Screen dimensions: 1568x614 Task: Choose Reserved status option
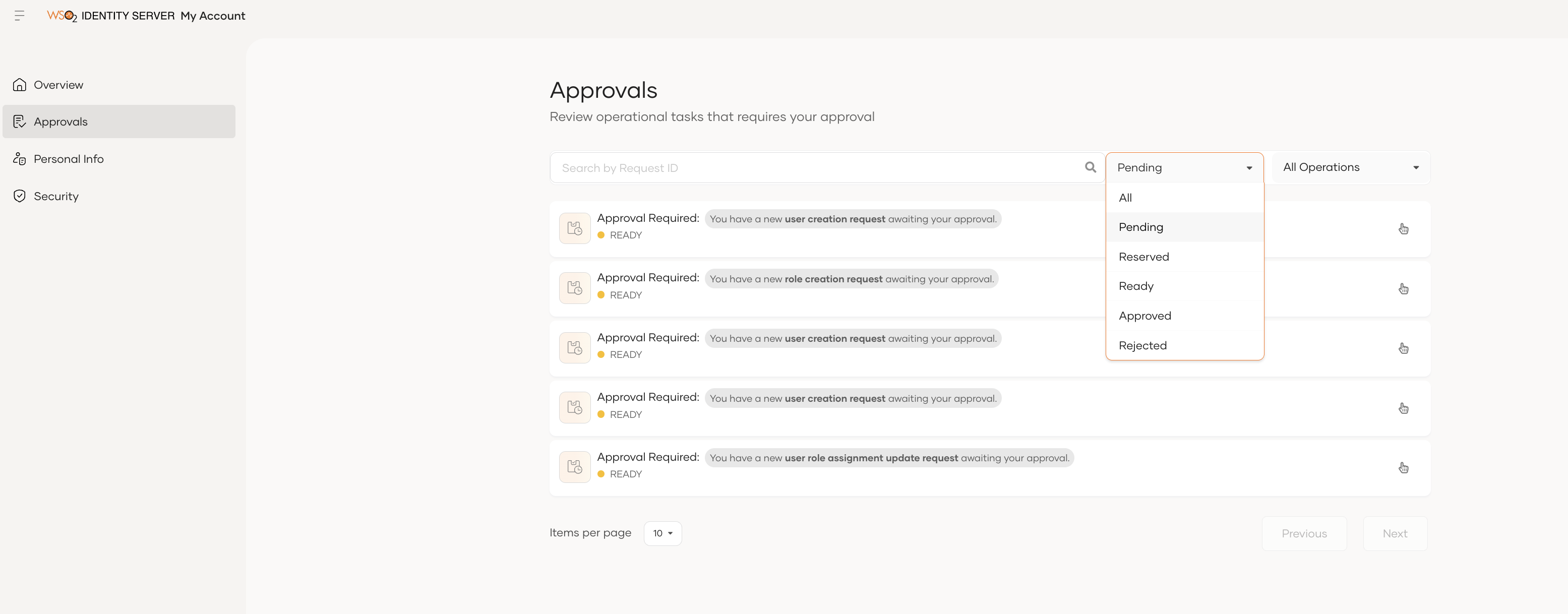1184,257
